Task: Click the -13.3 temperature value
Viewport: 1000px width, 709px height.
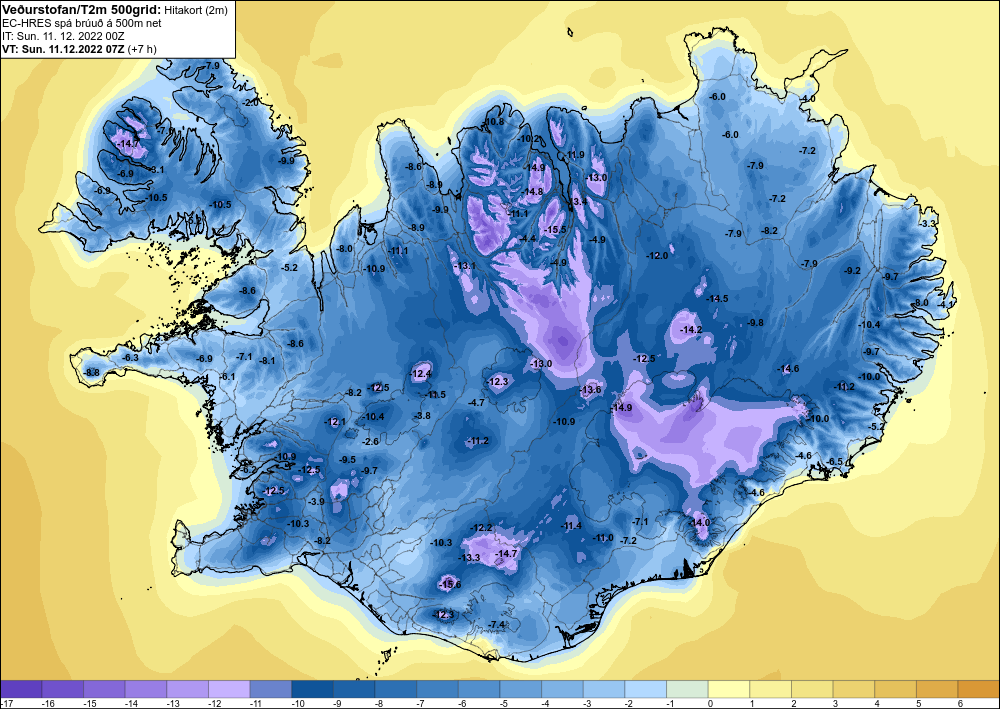Action: (469, 558)
